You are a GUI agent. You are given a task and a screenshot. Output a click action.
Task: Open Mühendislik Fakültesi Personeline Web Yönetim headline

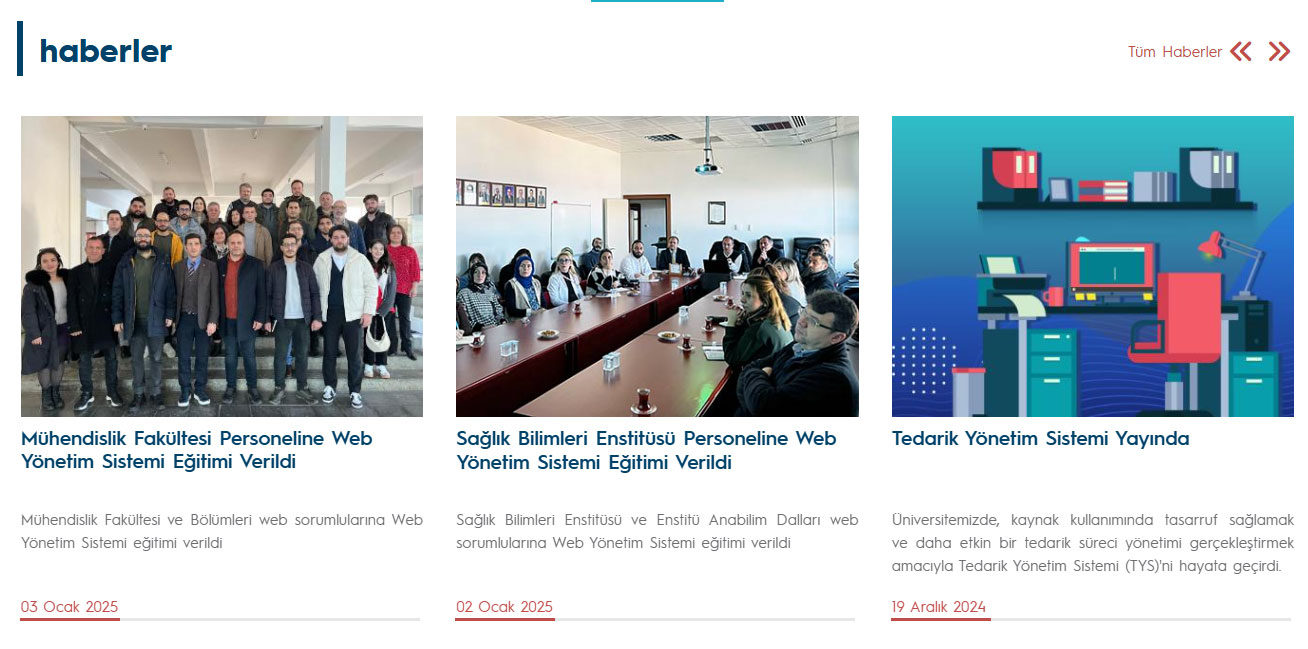[x=197, y=450]
